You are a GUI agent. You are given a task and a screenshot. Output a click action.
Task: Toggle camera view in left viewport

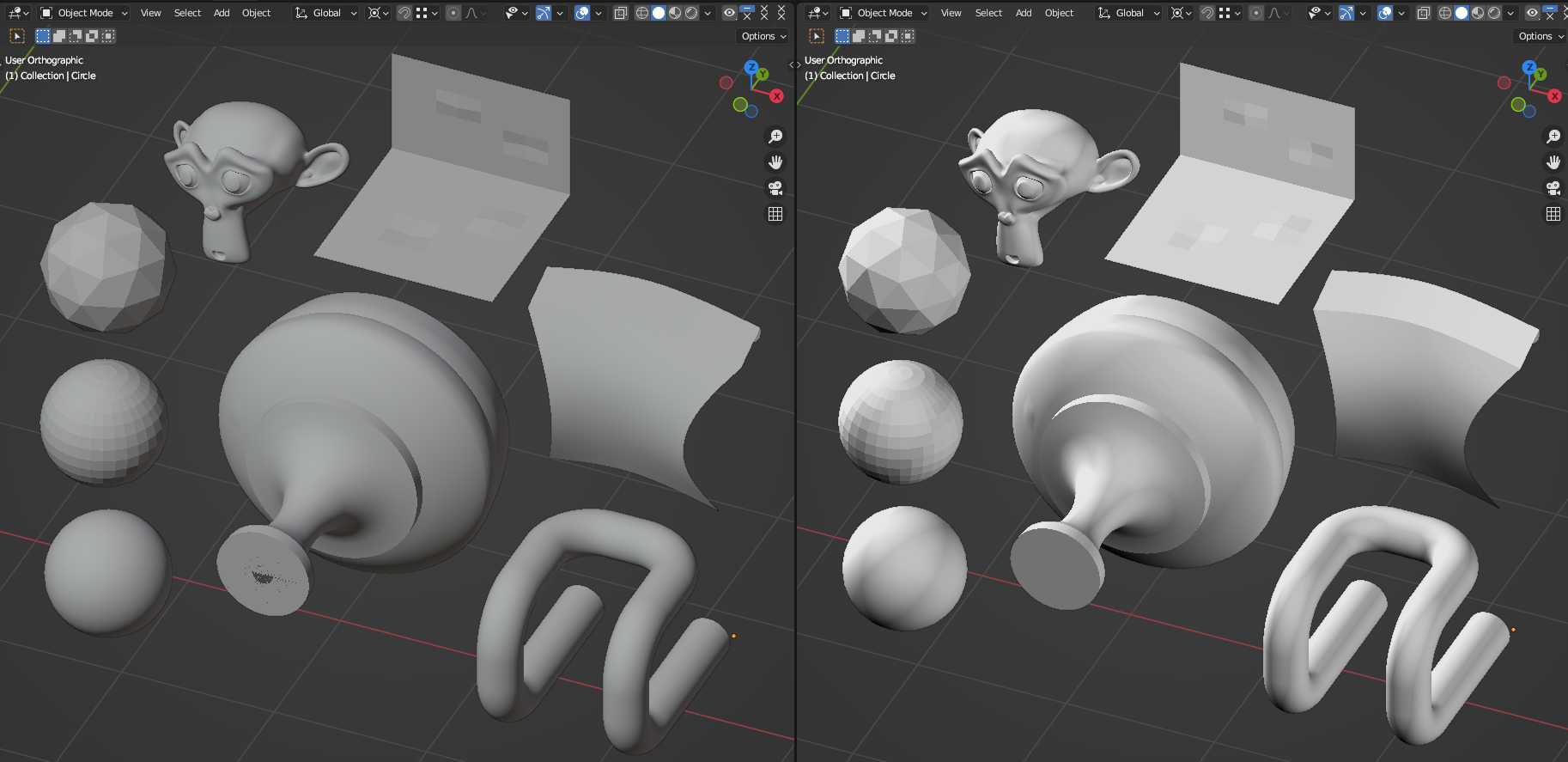[x=775, y=188]
